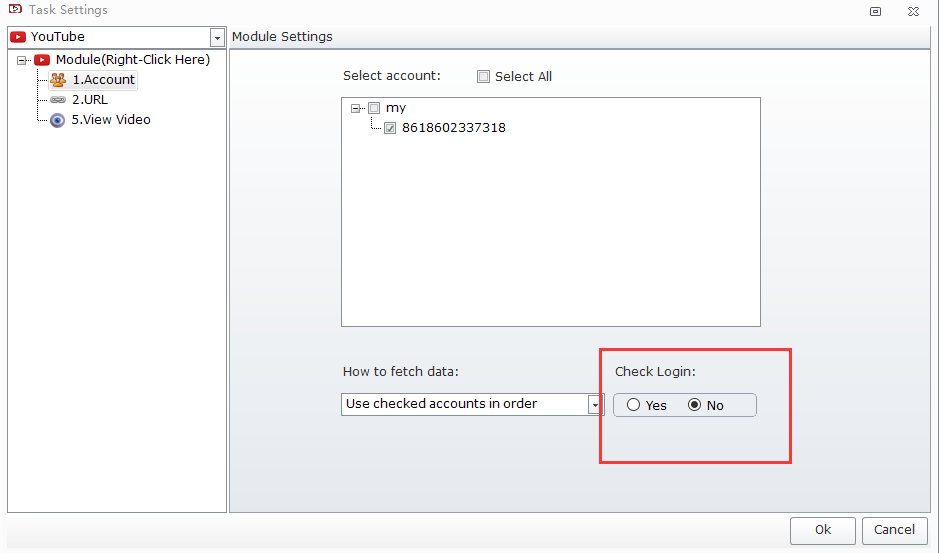Click the Cancel button
Image resolution: width=939 pixels, height=553 pixels.
[894, 530]
